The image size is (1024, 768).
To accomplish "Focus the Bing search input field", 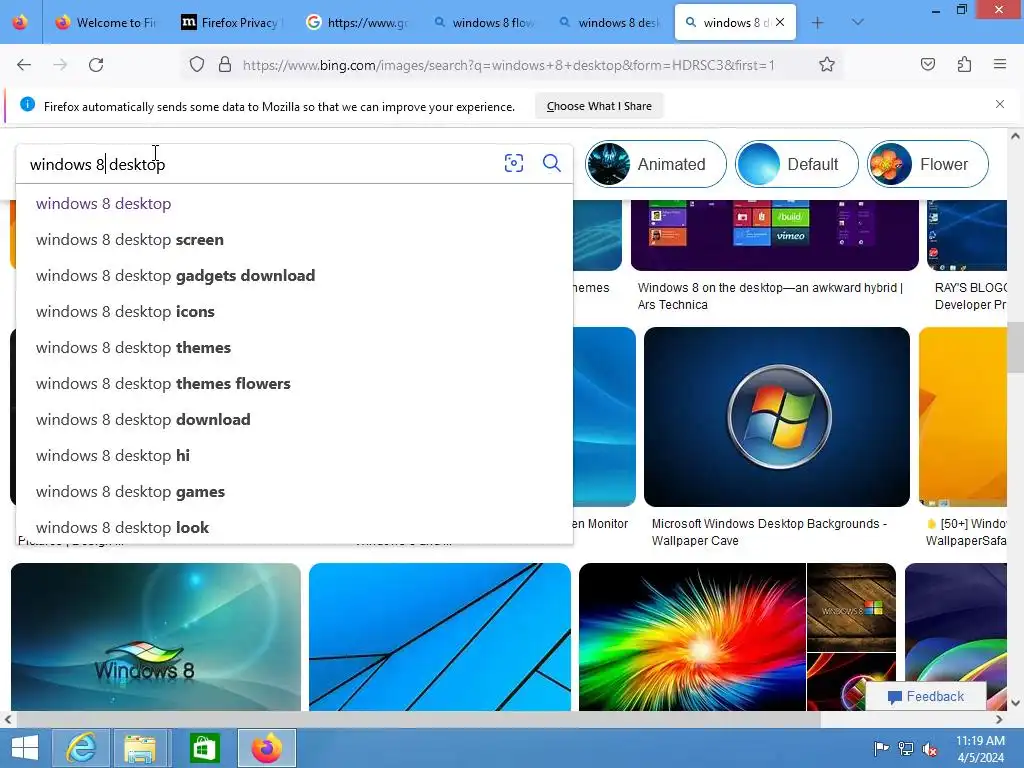I will (x=261, y=164).
